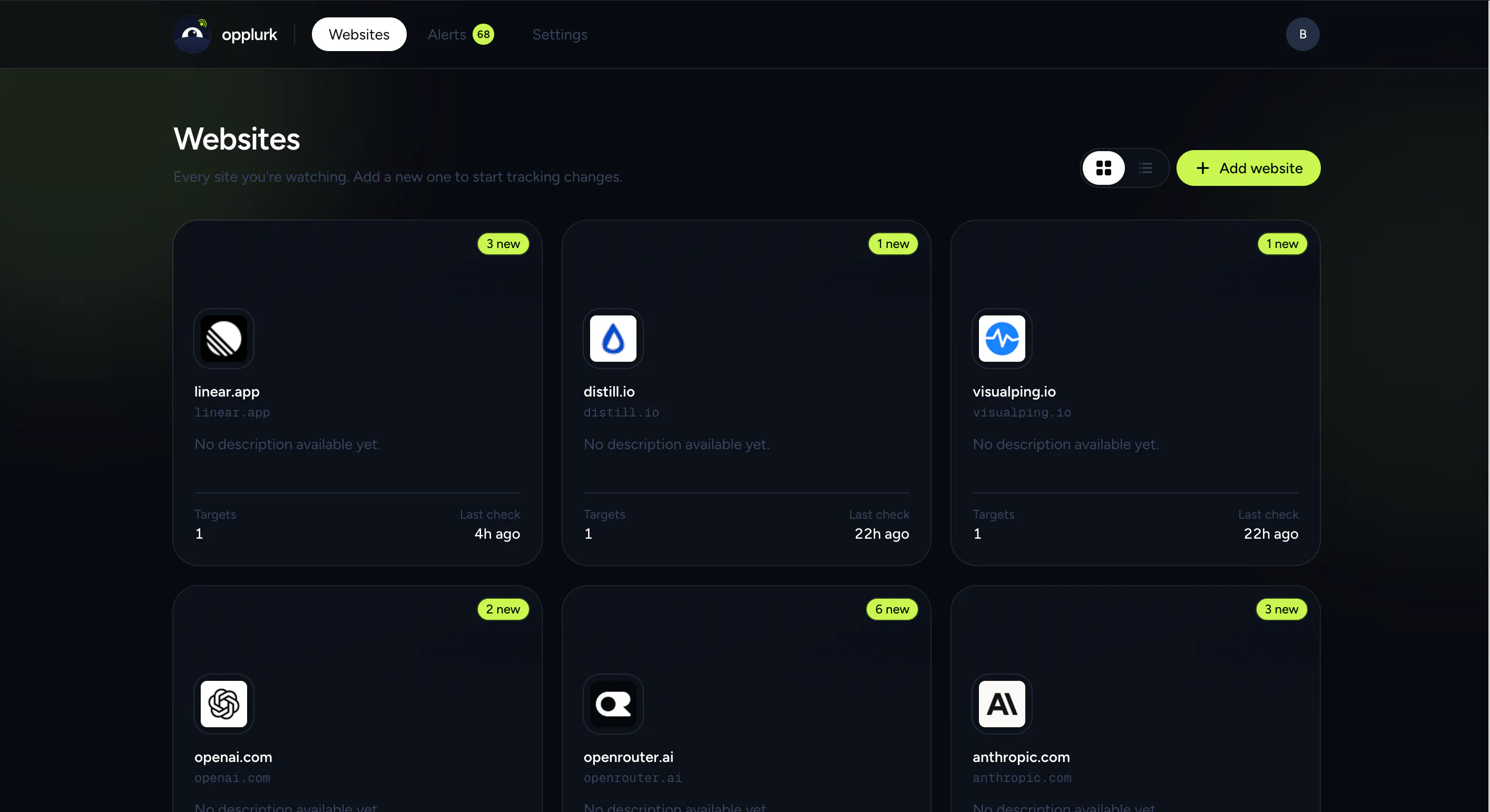The width and height of the screenshot is (1490, 812).
Task: Click the Targets count on linear.app card
Action: [x=199, y=533]
